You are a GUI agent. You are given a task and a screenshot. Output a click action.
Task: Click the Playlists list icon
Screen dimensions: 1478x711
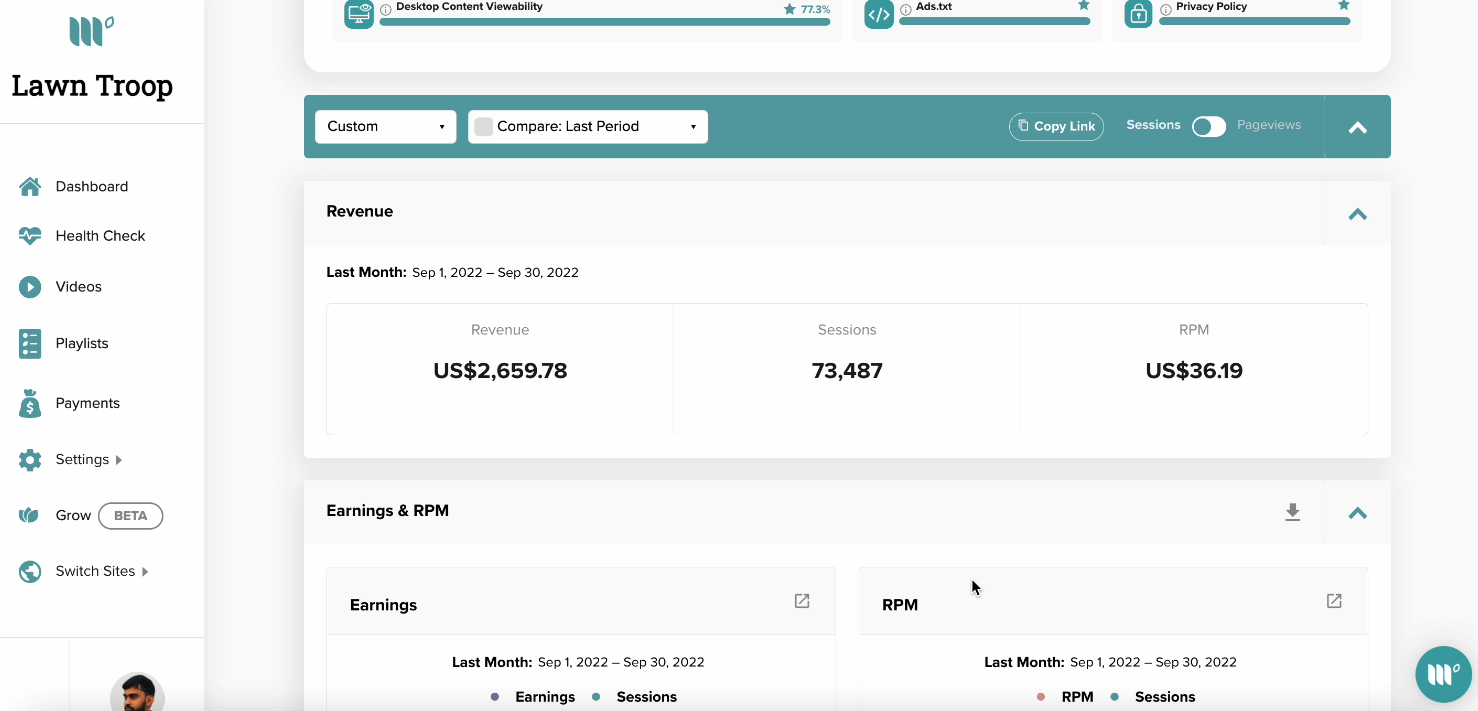coord(30,343)
